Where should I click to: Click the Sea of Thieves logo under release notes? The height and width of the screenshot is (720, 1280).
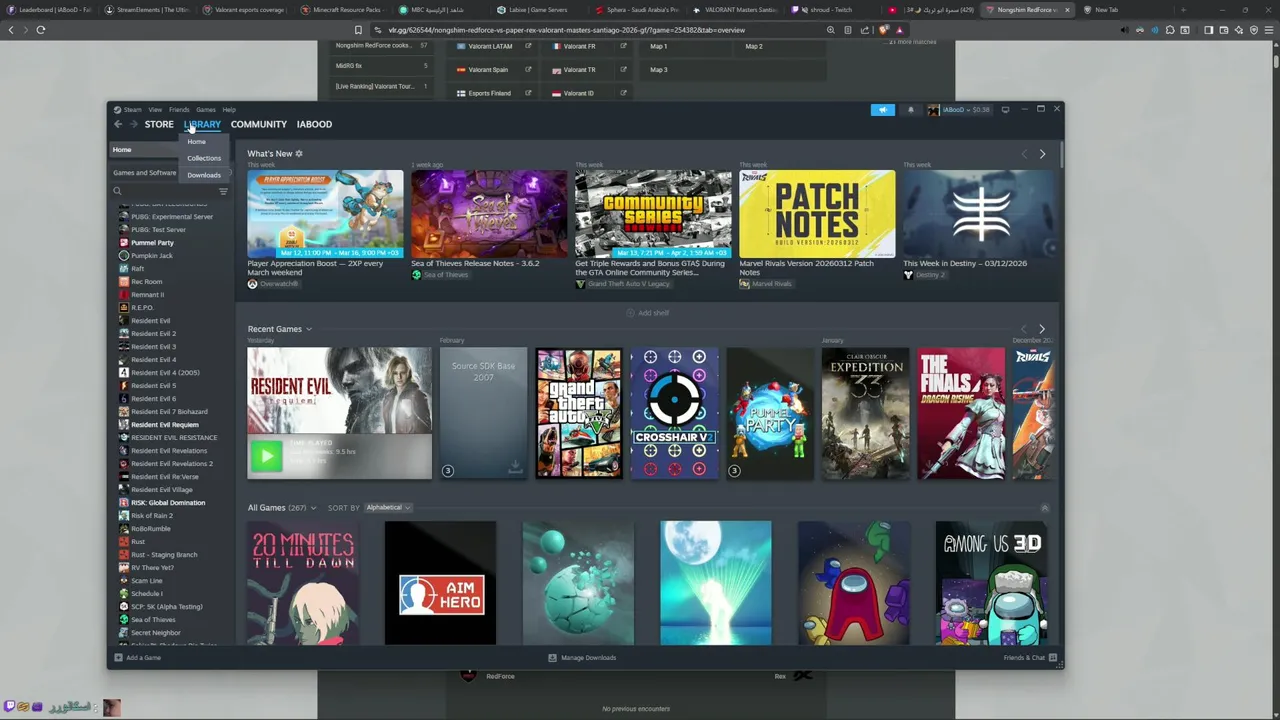pyautogui.click(x=416, y=275)
